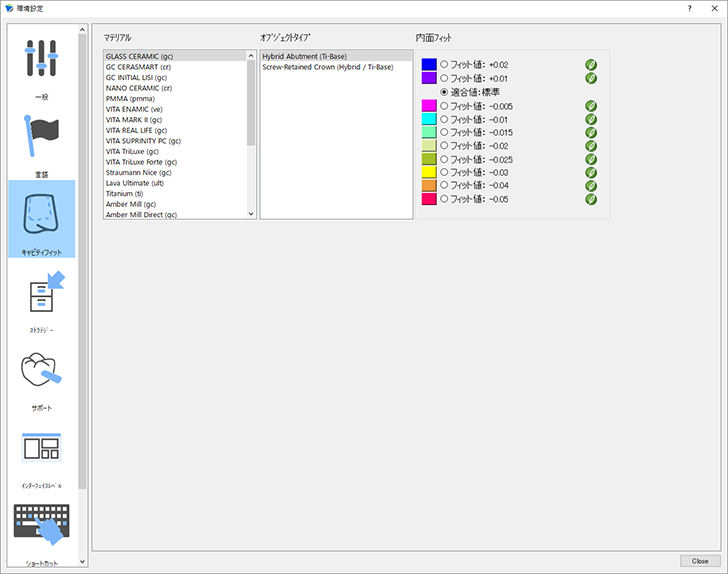Click the green check icon beside -0.02

(x=591, y=146)
